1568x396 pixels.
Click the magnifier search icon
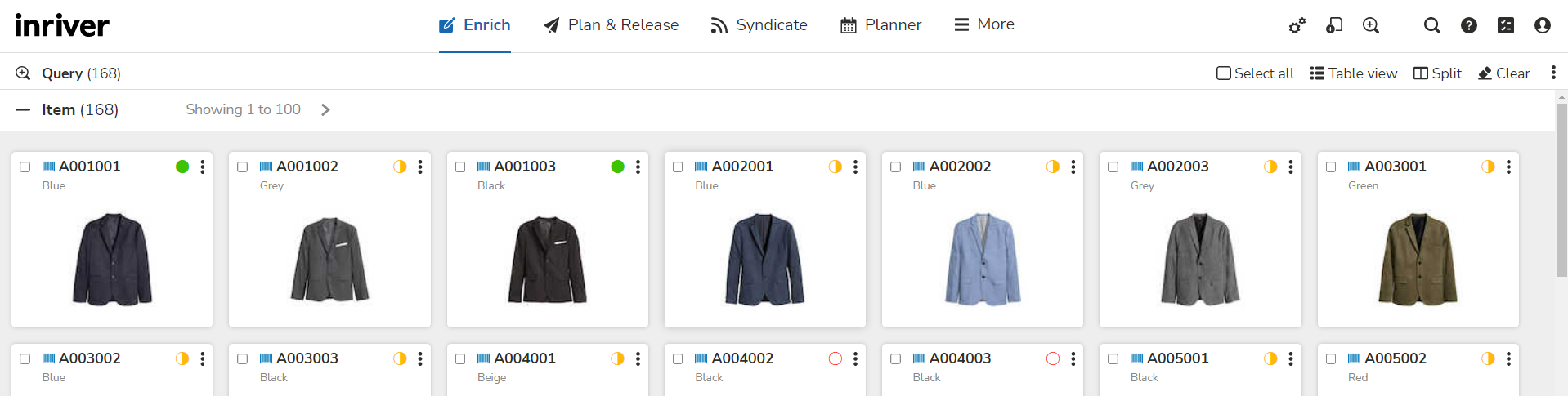pyautogui.click(x=1431, y=26)
